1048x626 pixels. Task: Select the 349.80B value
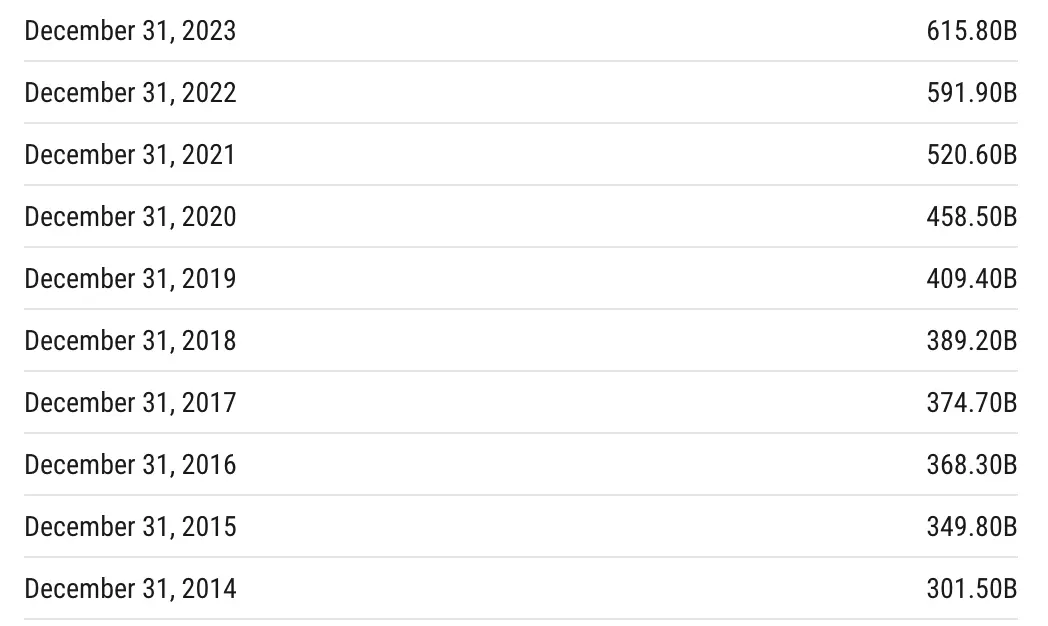(x=971, y=527)
